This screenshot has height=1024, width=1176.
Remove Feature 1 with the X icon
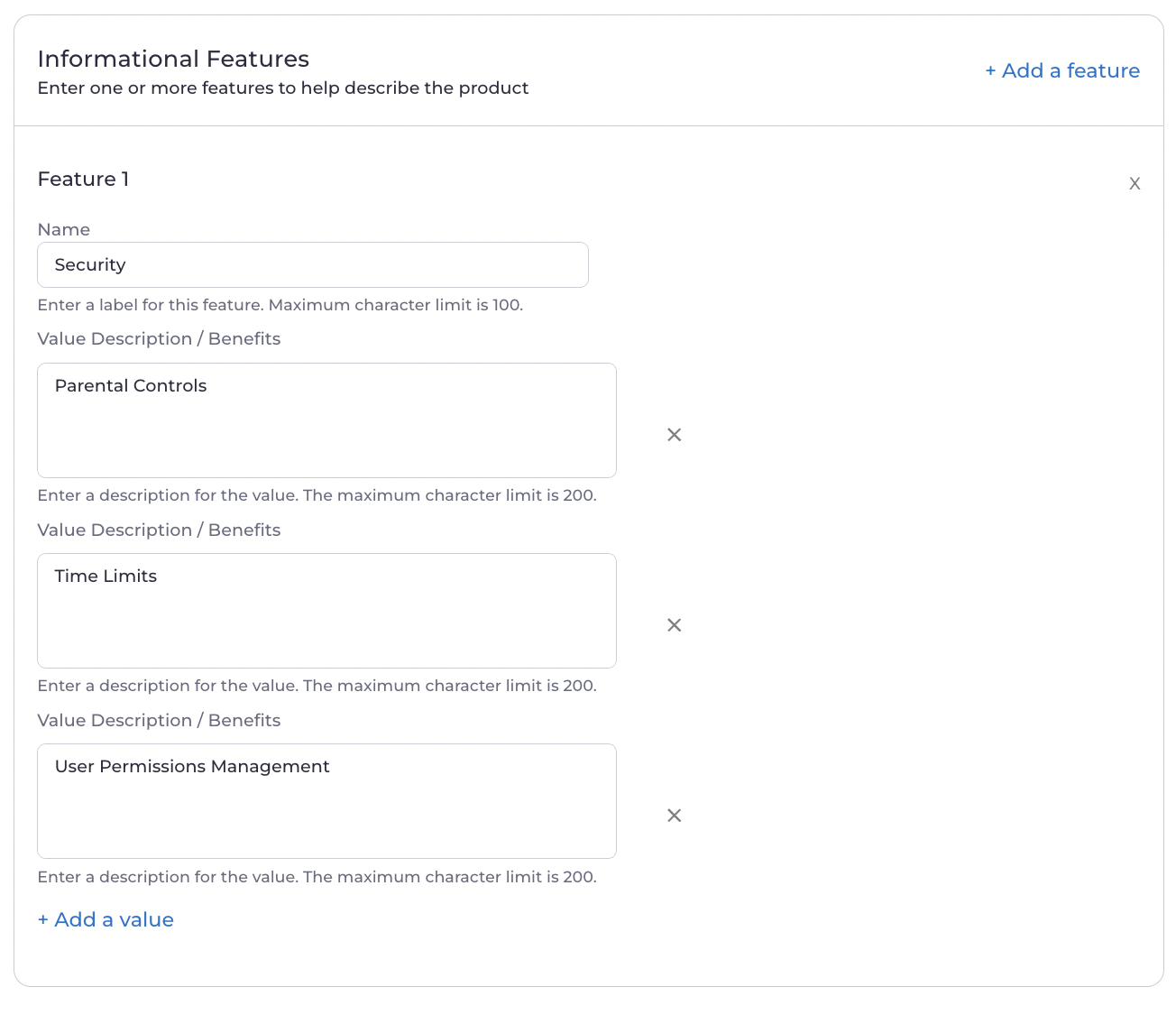pos(1135,184)
